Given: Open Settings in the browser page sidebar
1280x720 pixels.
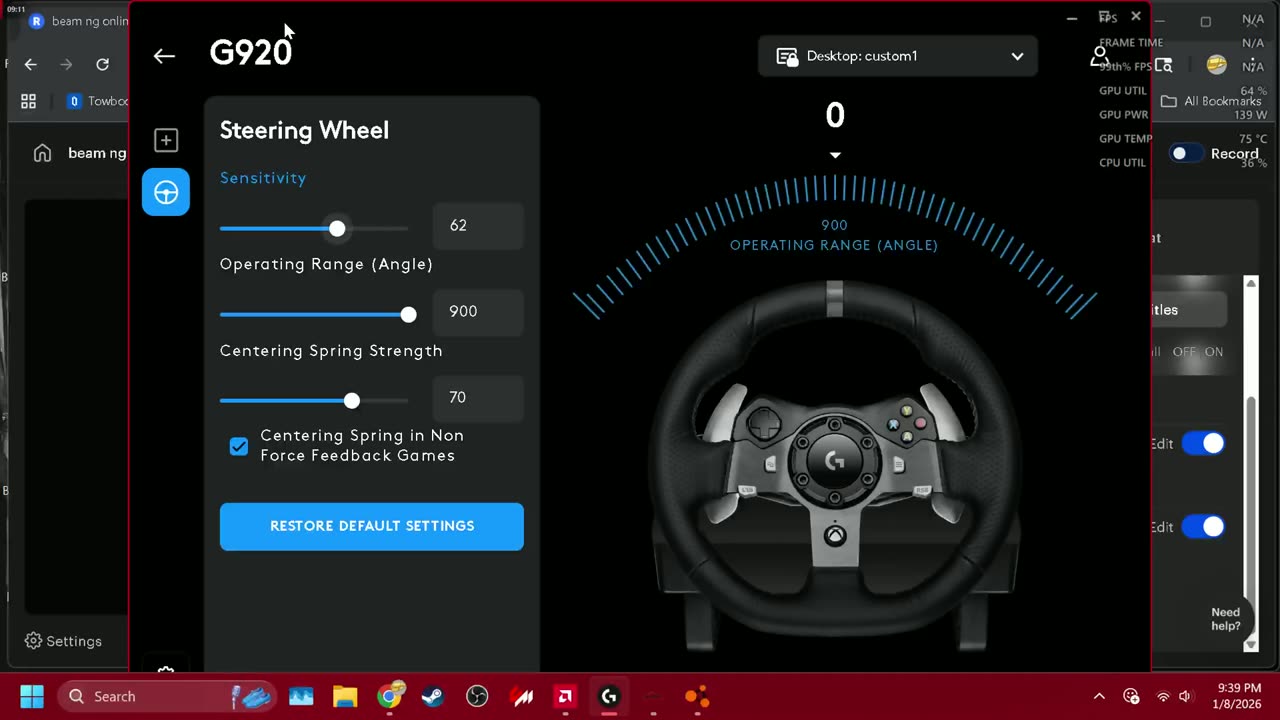Looking at the screenshot, I should (x=64, y=641).
